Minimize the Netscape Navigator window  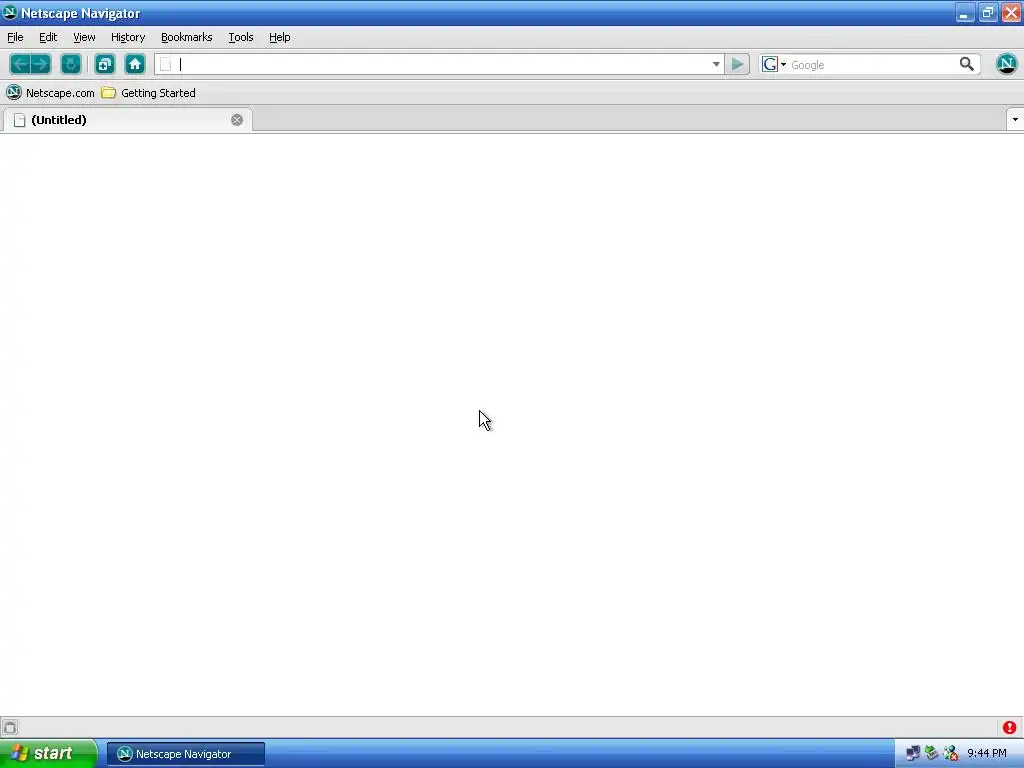(964, 12)
